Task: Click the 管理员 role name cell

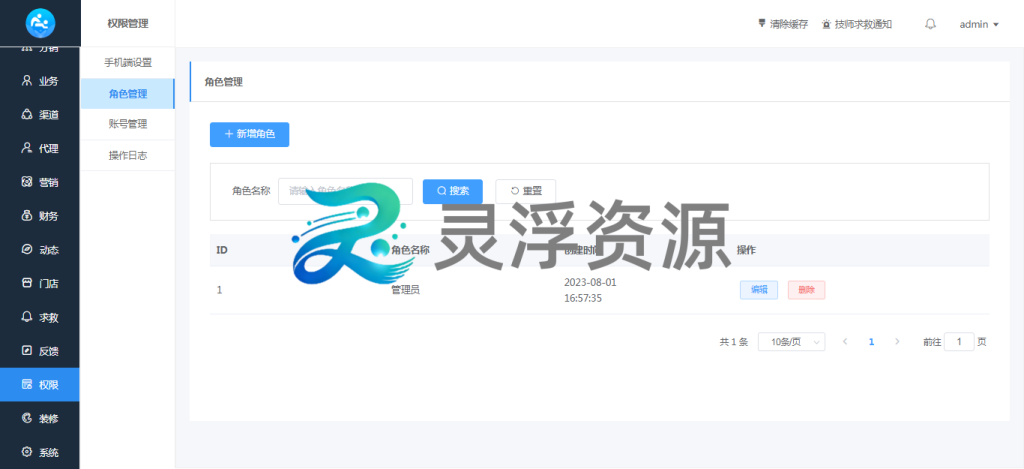Action: tap(405, 290)
